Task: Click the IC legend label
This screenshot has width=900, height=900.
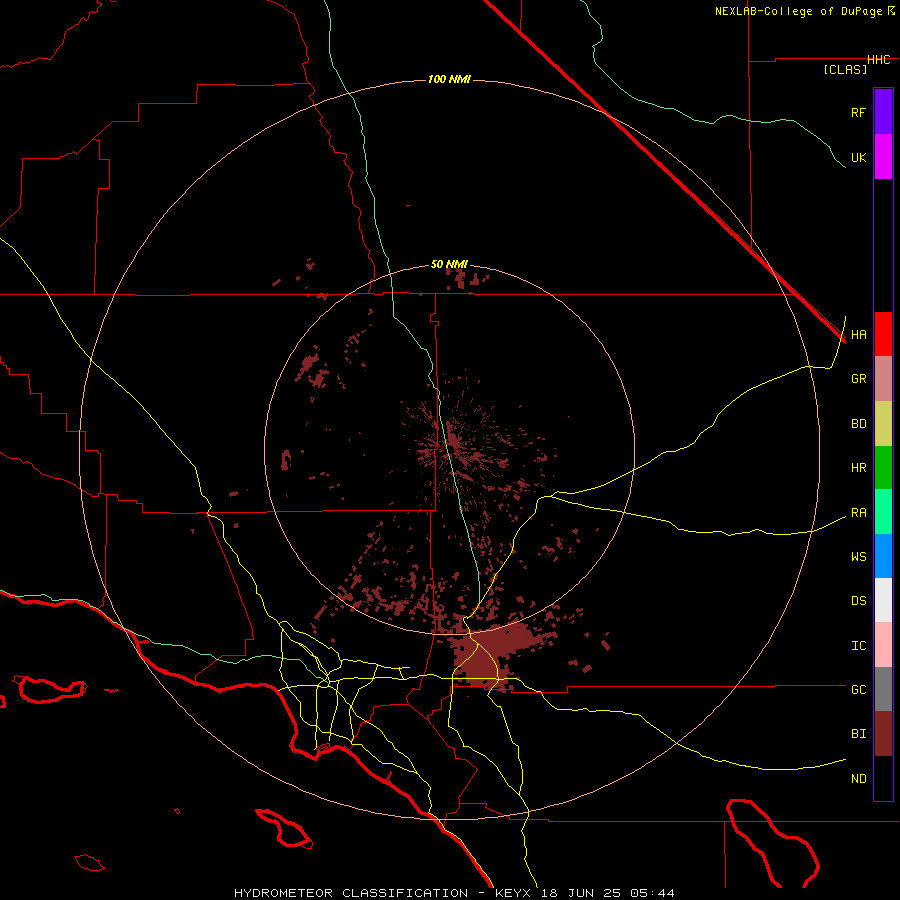Action: [x=858, y=646]
